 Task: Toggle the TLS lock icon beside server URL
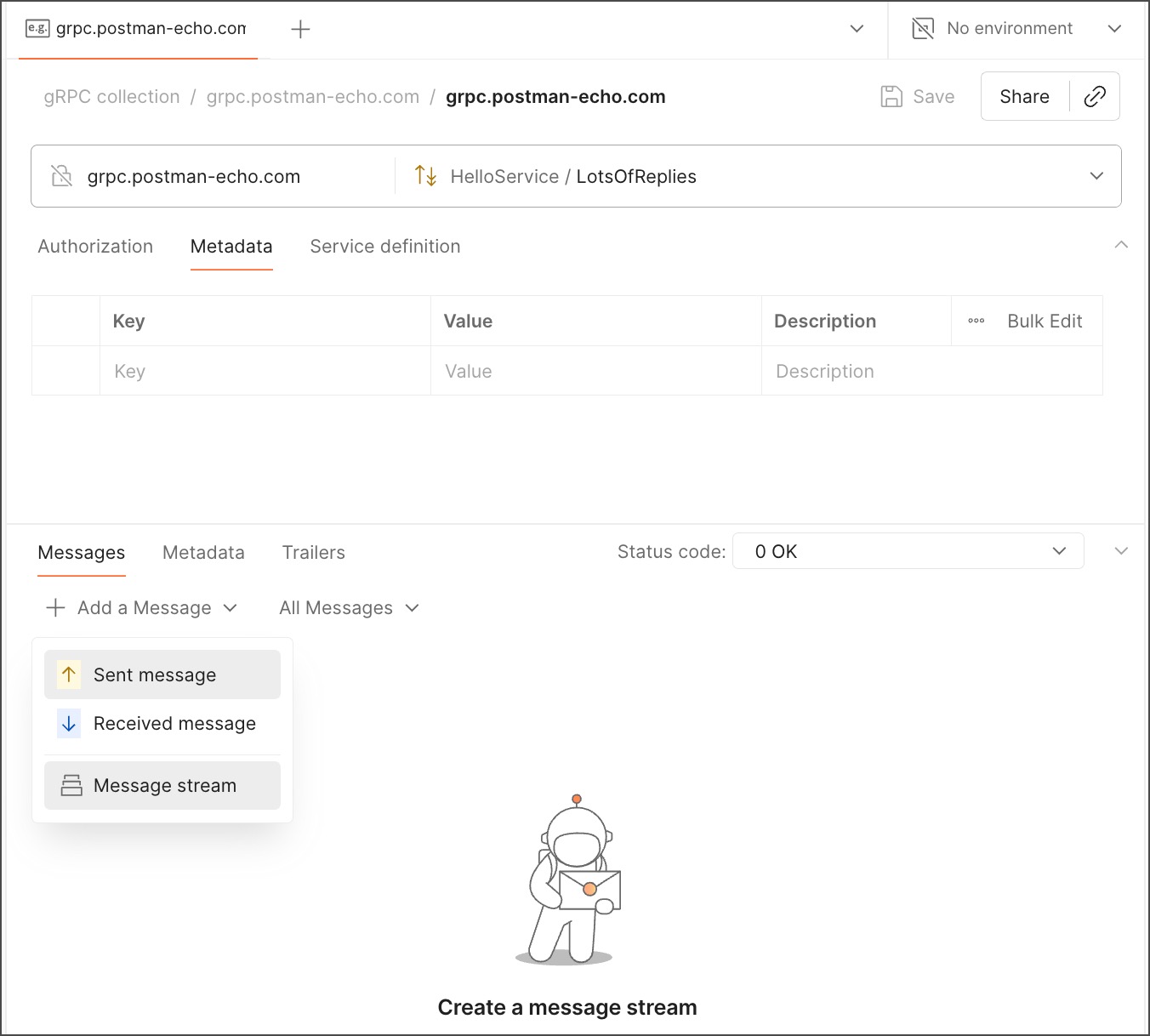click(62, 176)
